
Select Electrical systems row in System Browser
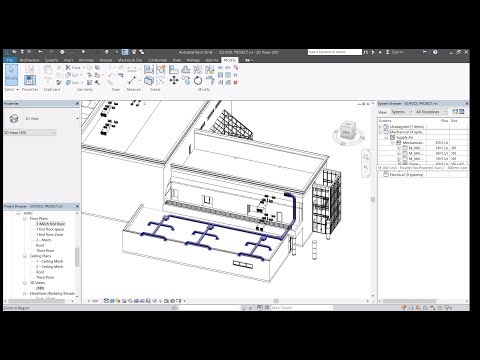click(406, 175)
